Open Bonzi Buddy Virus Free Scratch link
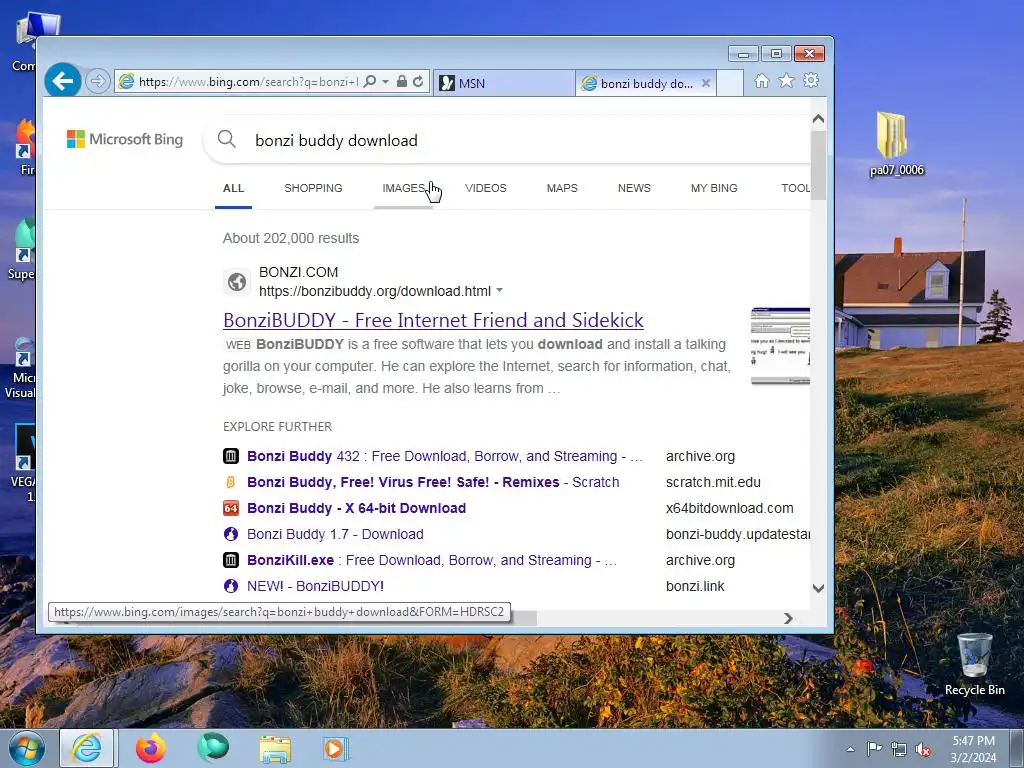 [433, 482]
